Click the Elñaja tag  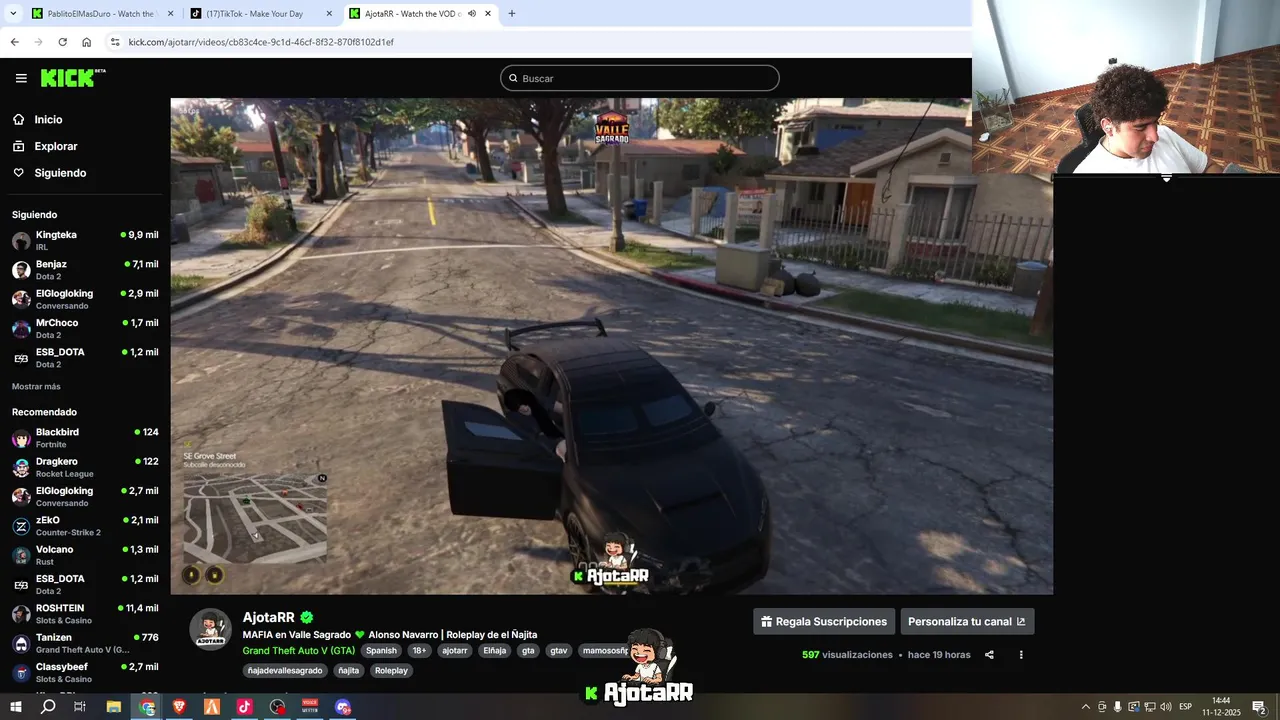pyautogui.click(x=494, y=651)
